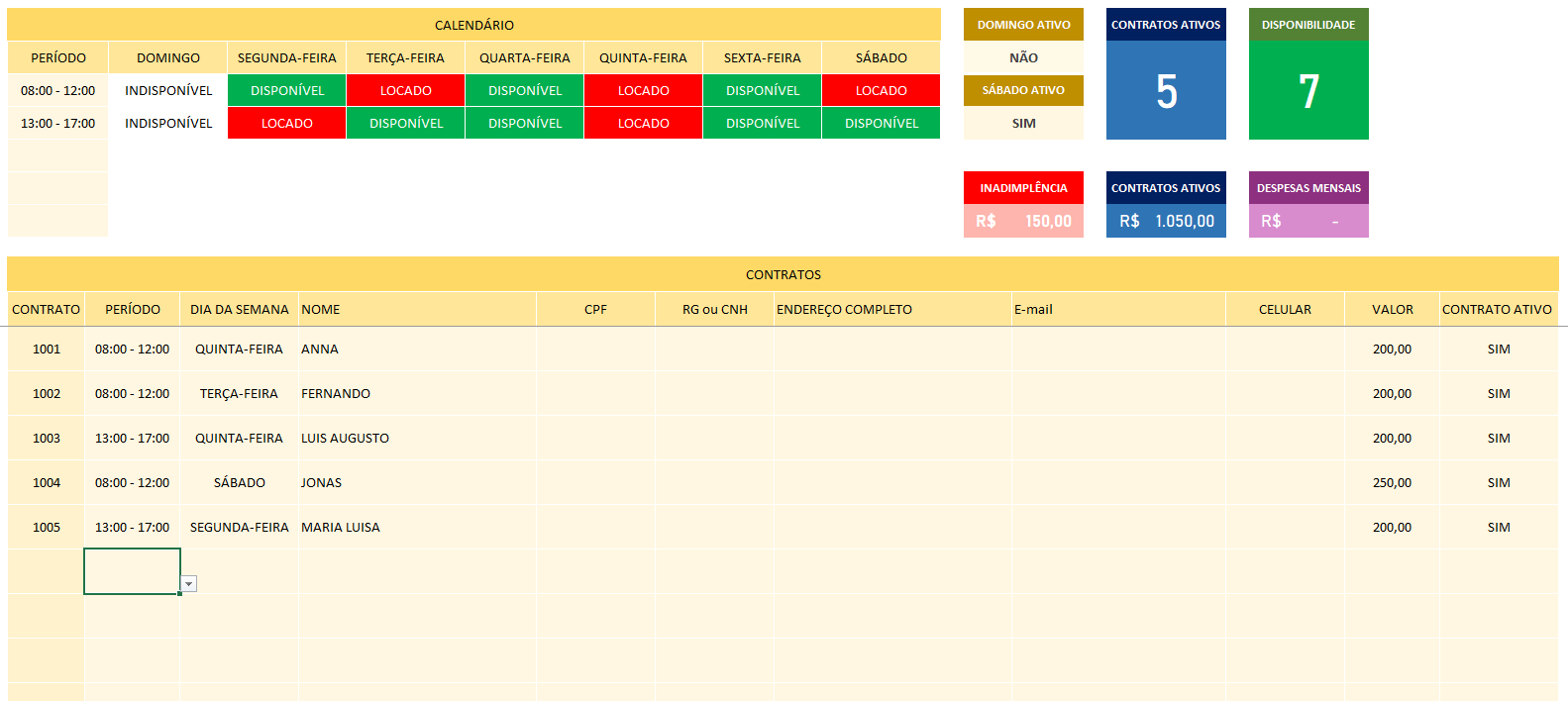Click the LOCADO cell for Terça-feira 08:00 - 12:00

(x=405, y=90)
